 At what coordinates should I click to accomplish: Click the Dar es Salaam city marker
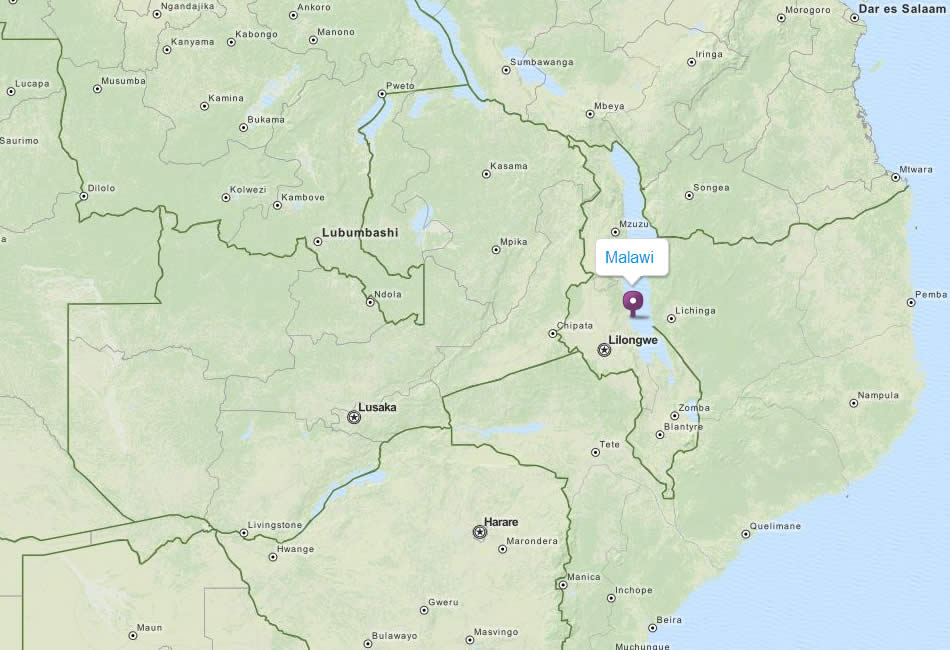click(854, 18)
